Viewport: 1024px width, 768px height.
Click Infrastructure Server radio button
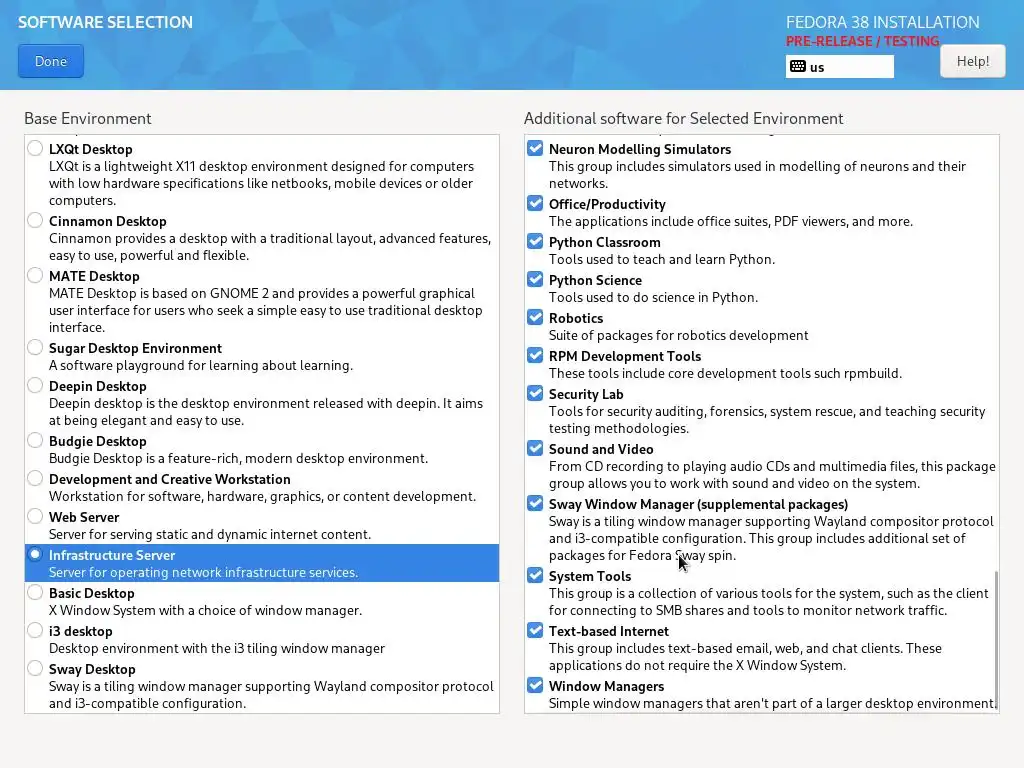(35, 554)
